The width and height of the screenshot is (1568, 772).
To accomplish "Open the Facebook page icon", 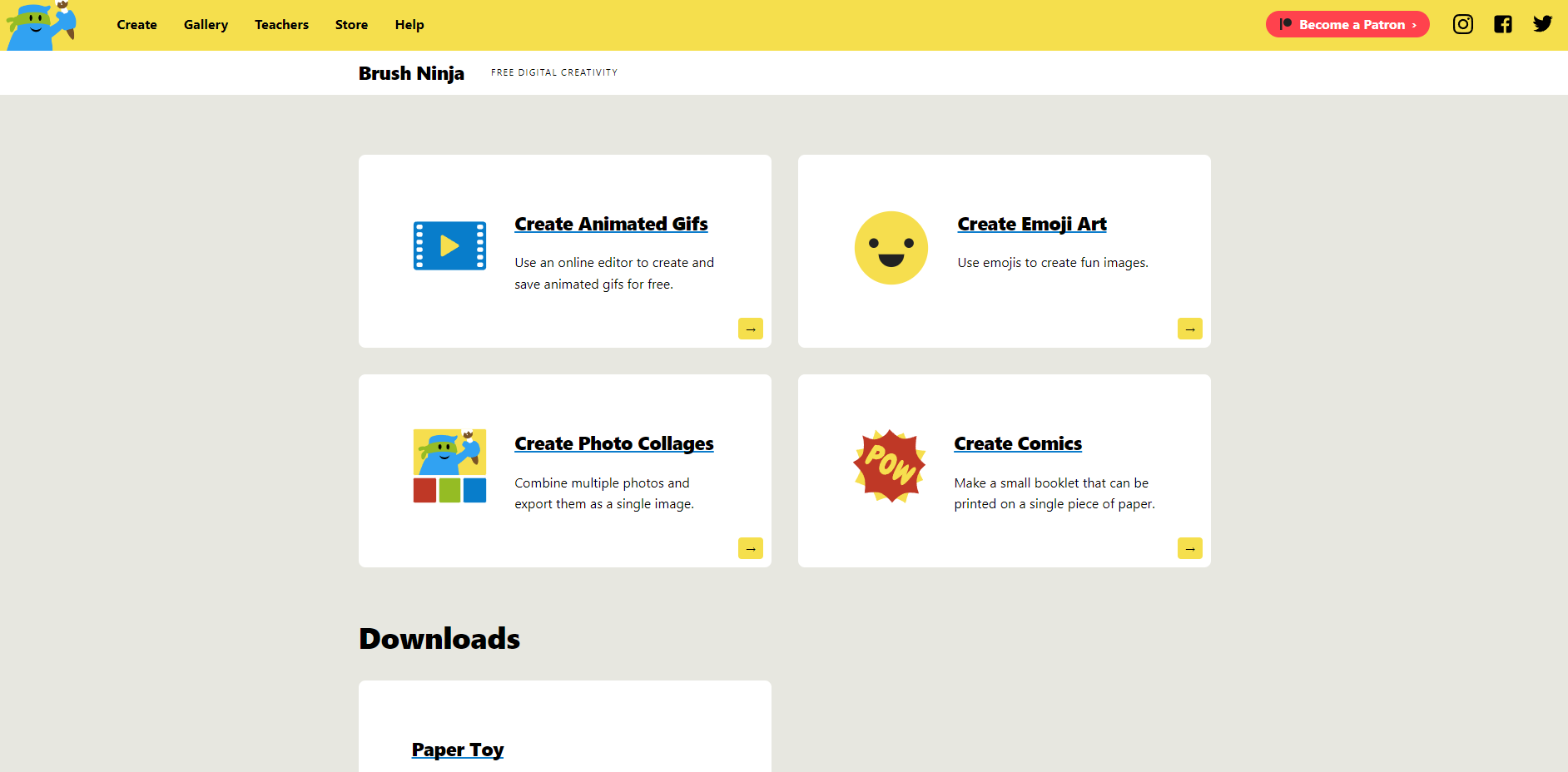I will click(x=1502, y=24).
